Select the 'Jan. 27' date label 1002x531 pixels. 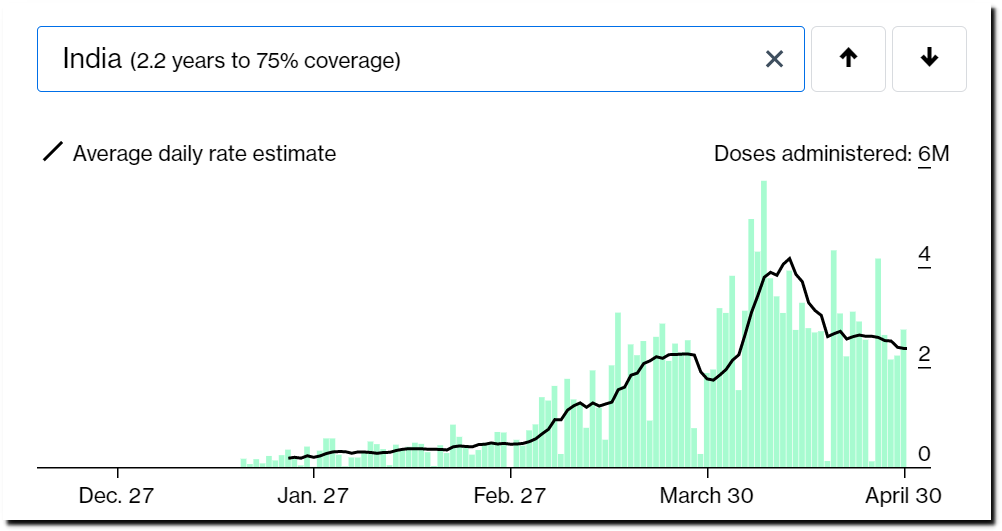(x=313, y=496)
